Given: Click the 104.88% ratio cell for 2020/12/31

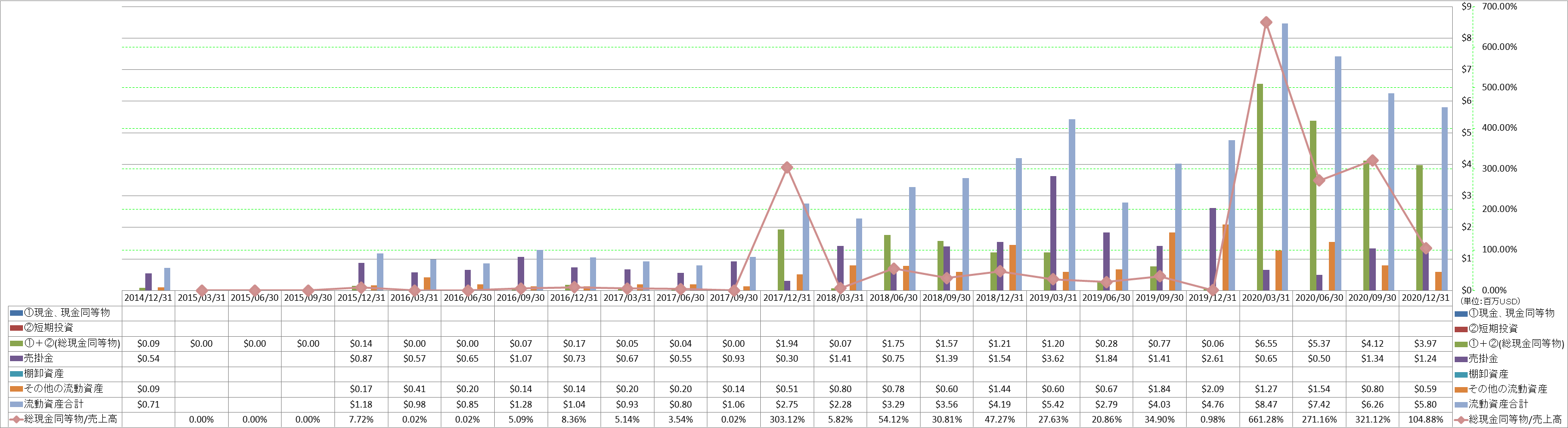Looking at the screenshot, I should pos(1426,420).
